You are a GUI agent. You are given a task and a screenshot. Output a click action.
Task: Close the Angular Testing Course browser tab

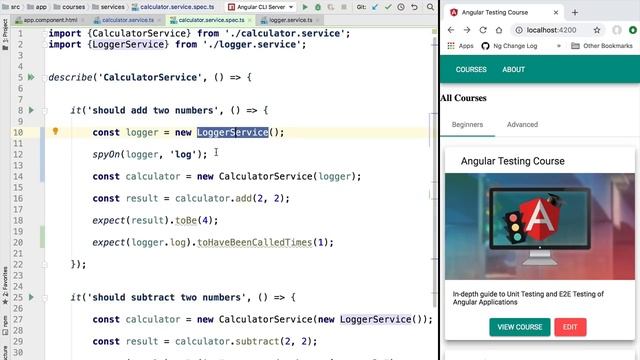556,13
